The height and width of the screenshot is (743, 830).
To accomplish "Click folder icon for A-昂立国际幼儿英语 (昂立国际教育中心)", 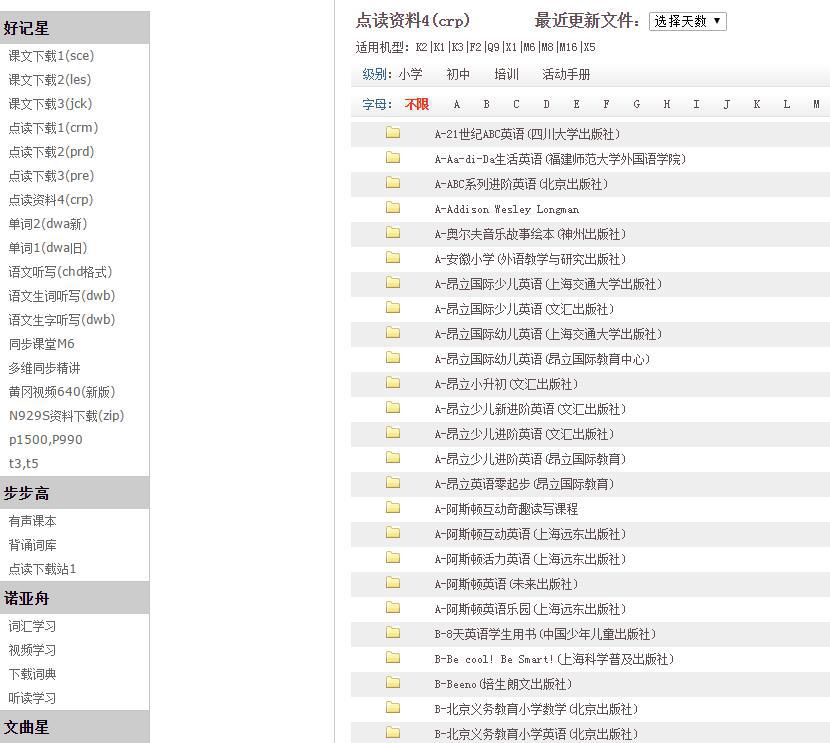I will coord(393,358).
